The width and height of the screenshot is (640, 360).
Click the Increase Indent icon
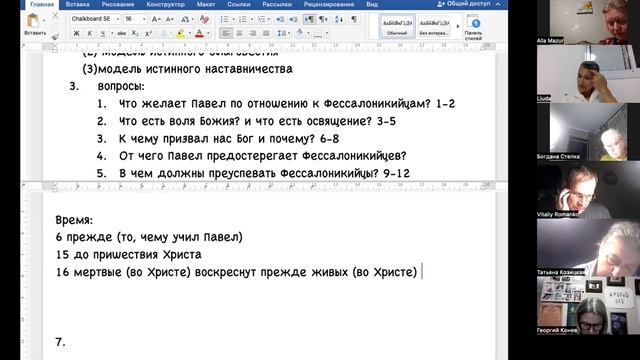[293, 19]
